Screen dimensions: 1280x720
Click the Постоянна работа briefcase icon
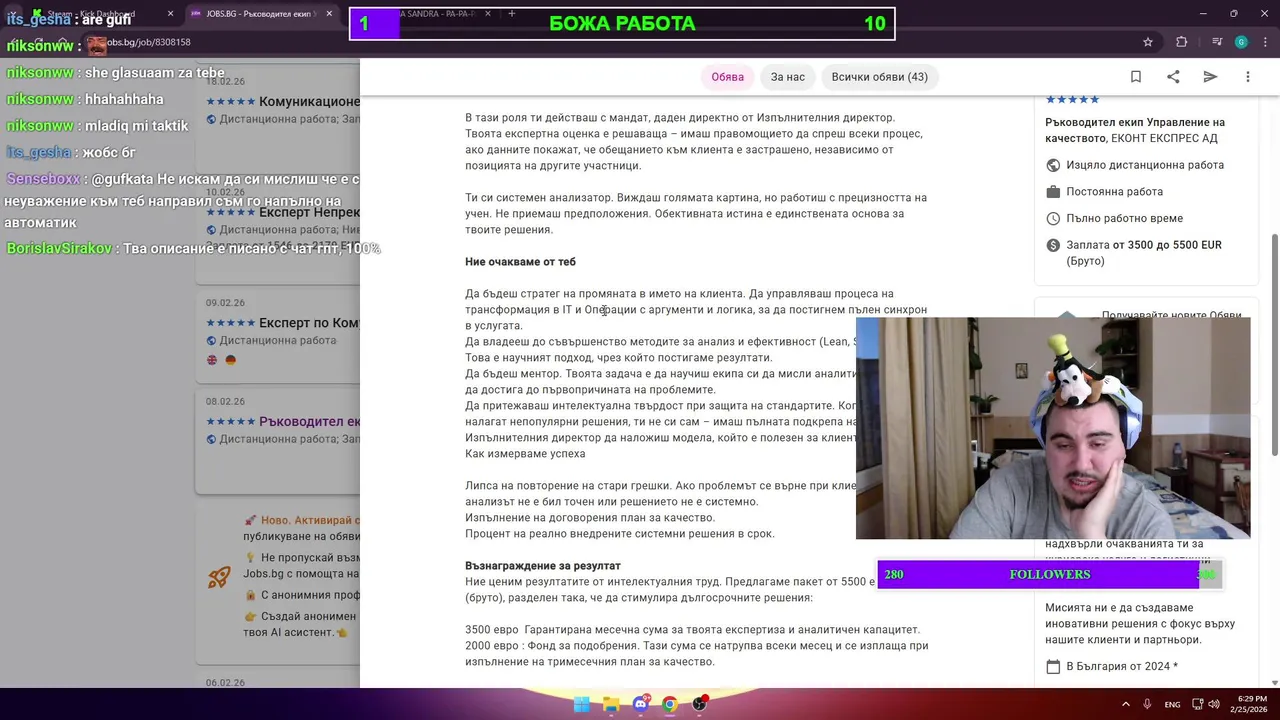click(1053, 192)
